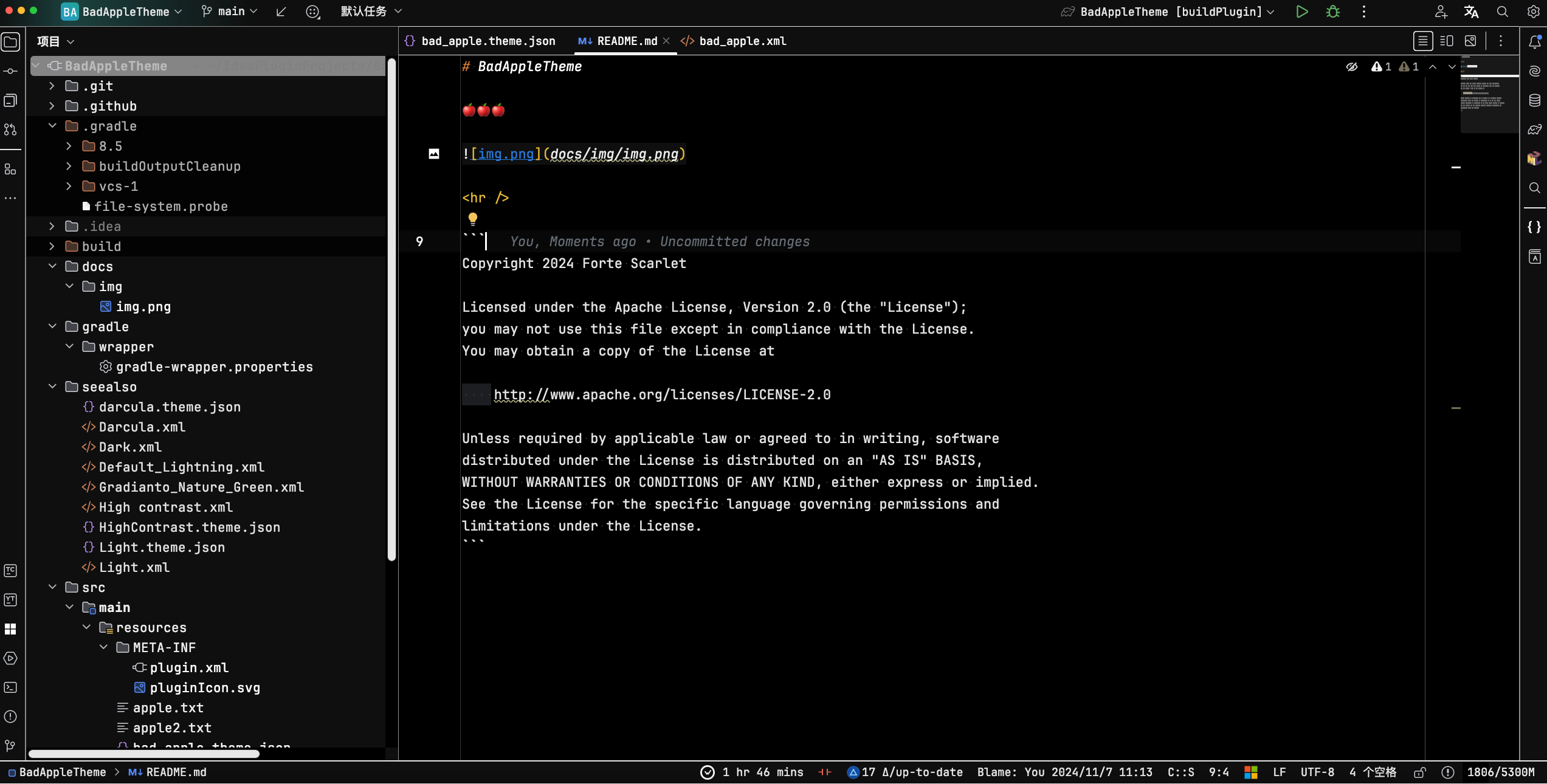Open Search Everywhere magnifier in title bar
1547x784 pixels.
click(1503, 12)
